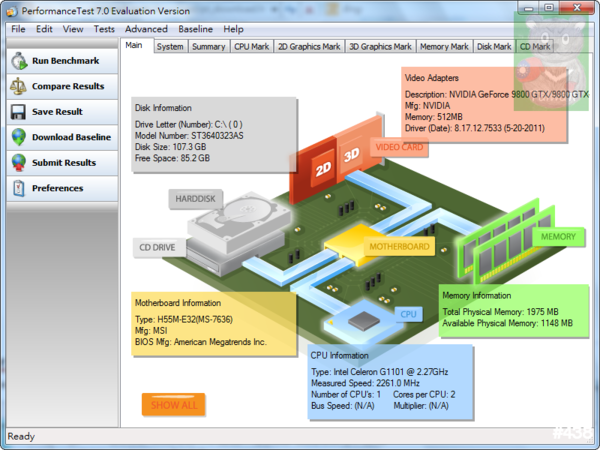Click the Compare Results icon
600x450 pixels.
pyautogui.click(x=18, y=87)
